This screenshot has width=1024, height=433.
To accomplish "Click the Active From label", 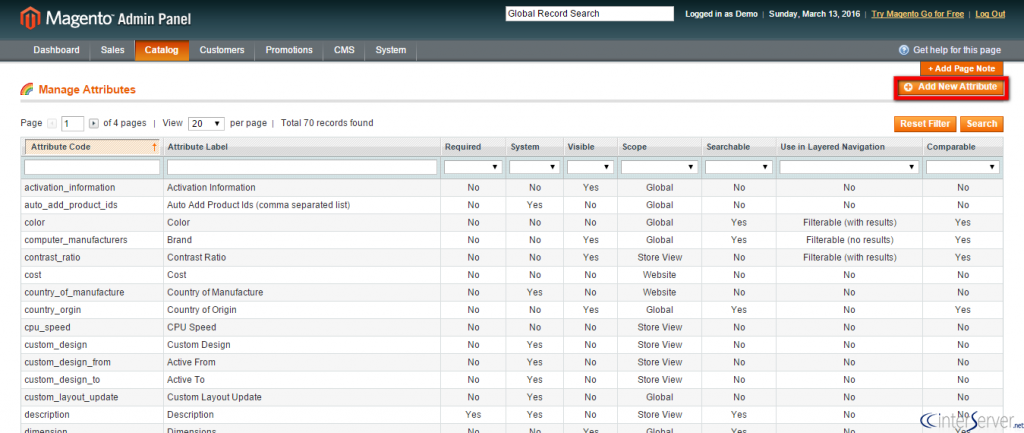I will (x=191, y=362).
